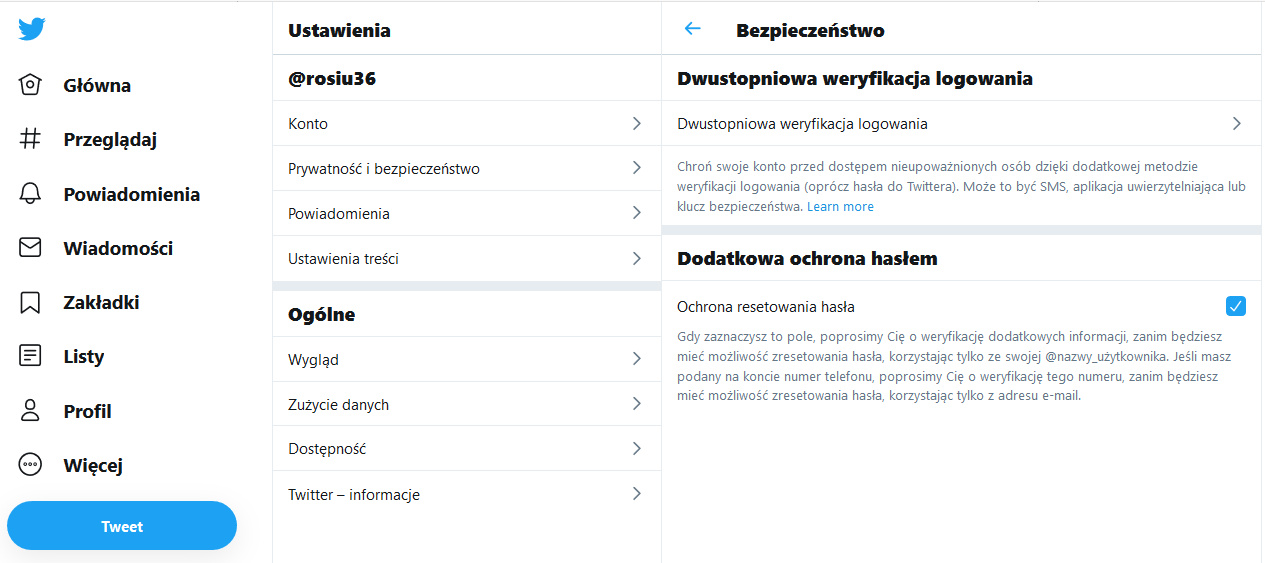The width and height of the screenshot is (1265, 563).
Task: Expand Dwustopniowa weryfikacja logowania chevron
Action: coord(1237,124)
